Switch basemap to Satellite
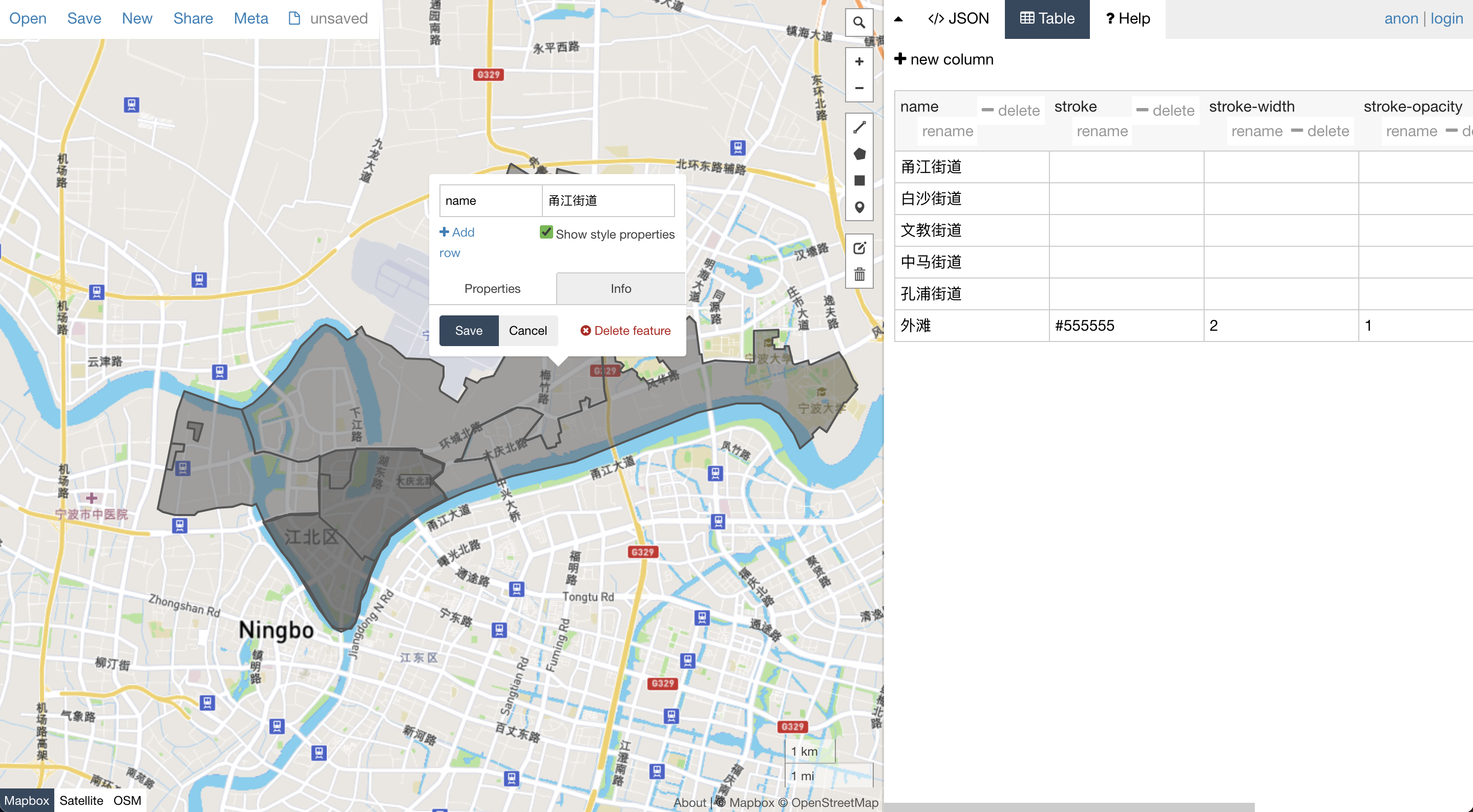Screen dimensions: 1473x812 [81, 801]
